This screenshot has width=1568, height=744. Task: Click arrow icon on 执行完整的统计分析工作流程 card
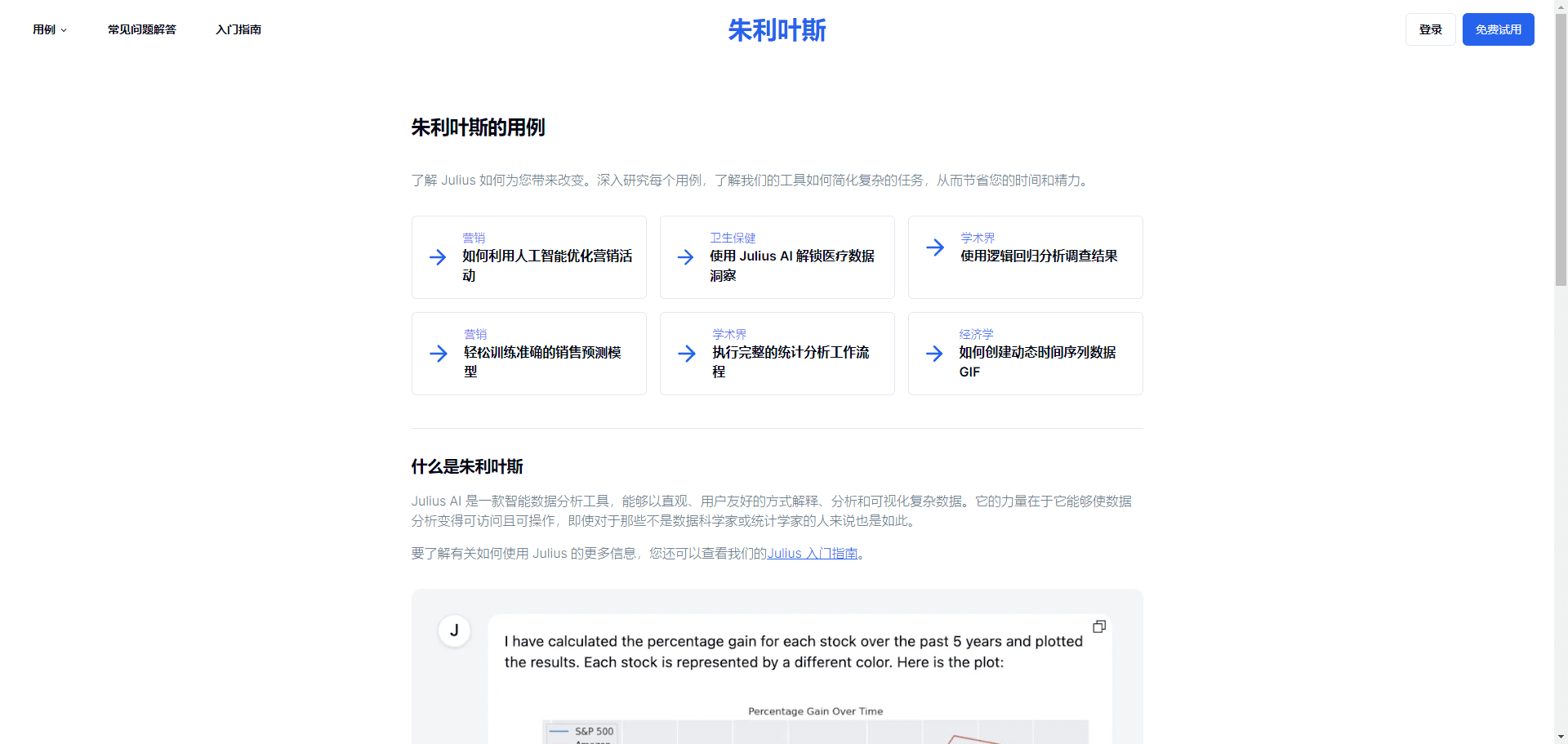(x=687, y=354)
